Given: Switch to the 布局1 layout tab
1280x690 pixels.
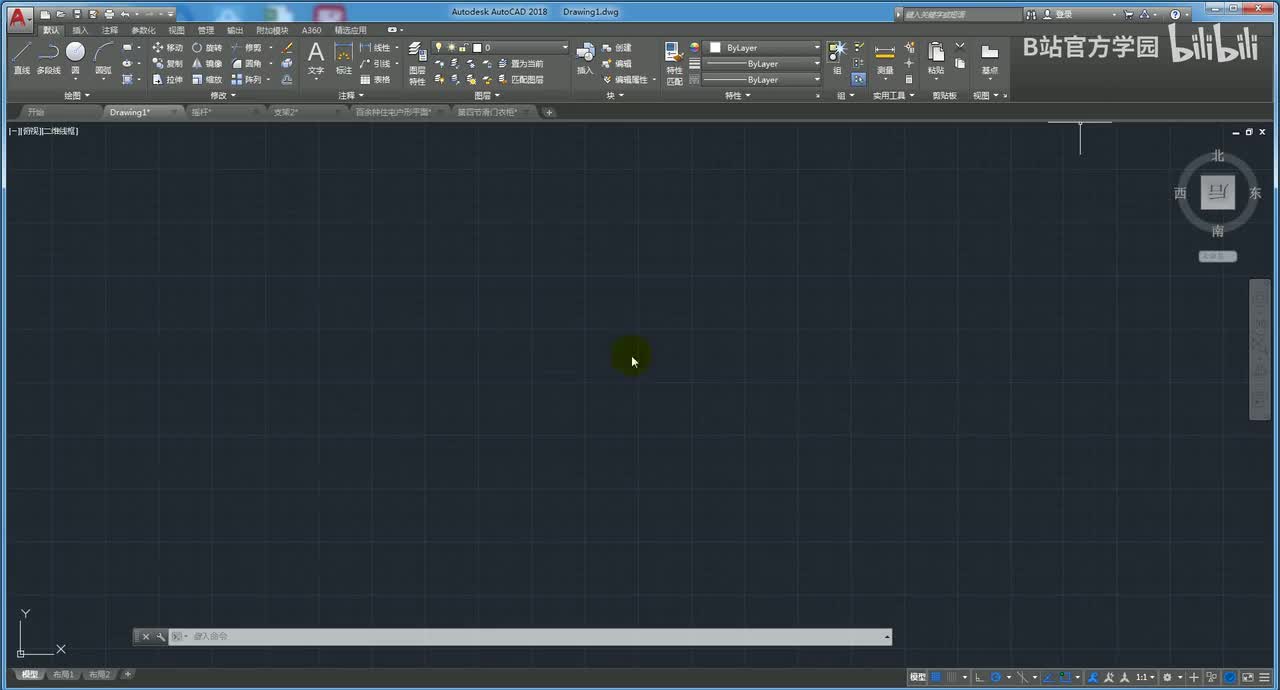Looking at the screenshot, I should (63, 675).
